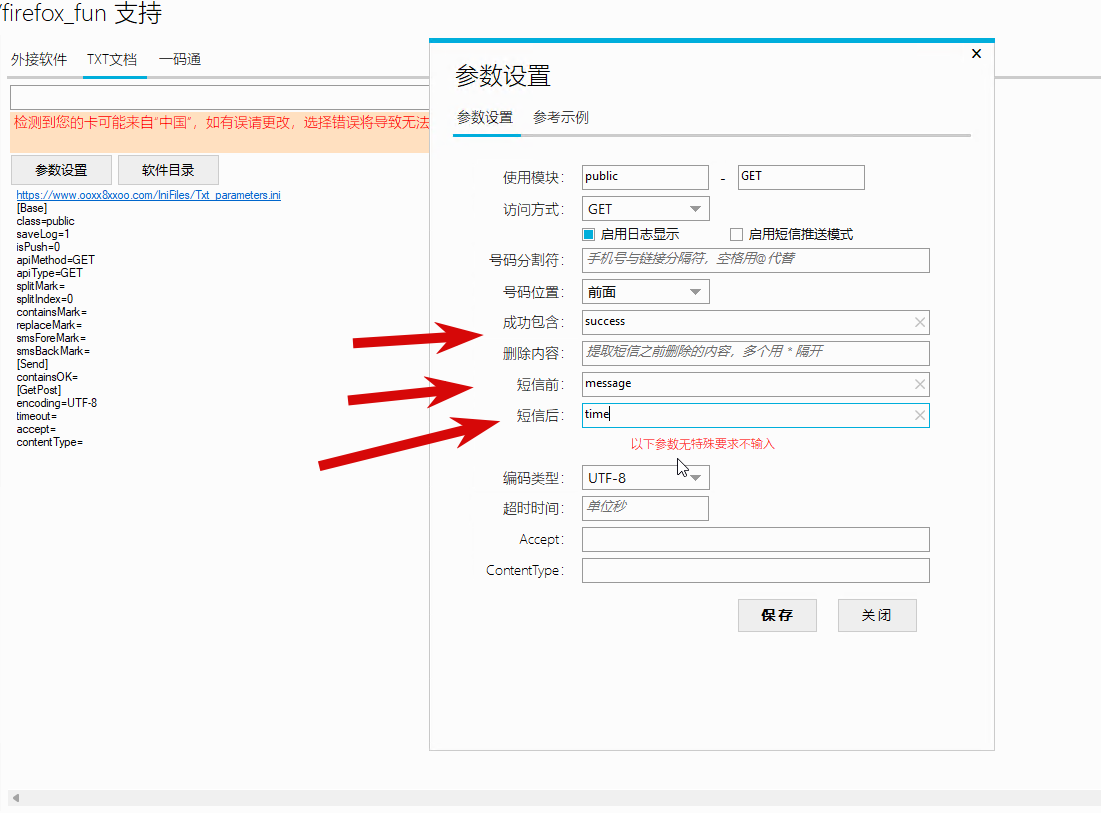
Task: Focus the 号码分割符 input field
Action: coord(756,260)
